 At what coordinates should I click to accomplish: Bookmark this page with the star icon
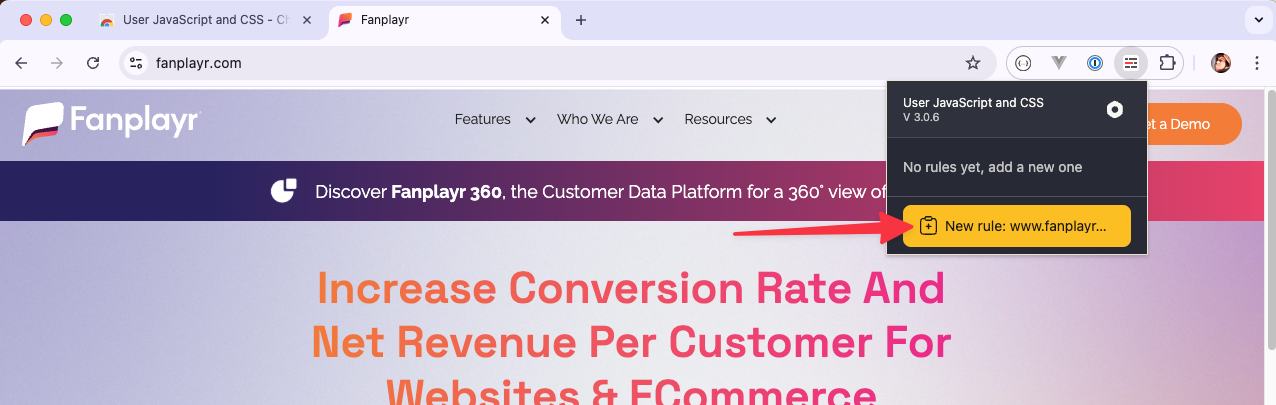pyautogui.click(x=973, y=63)
